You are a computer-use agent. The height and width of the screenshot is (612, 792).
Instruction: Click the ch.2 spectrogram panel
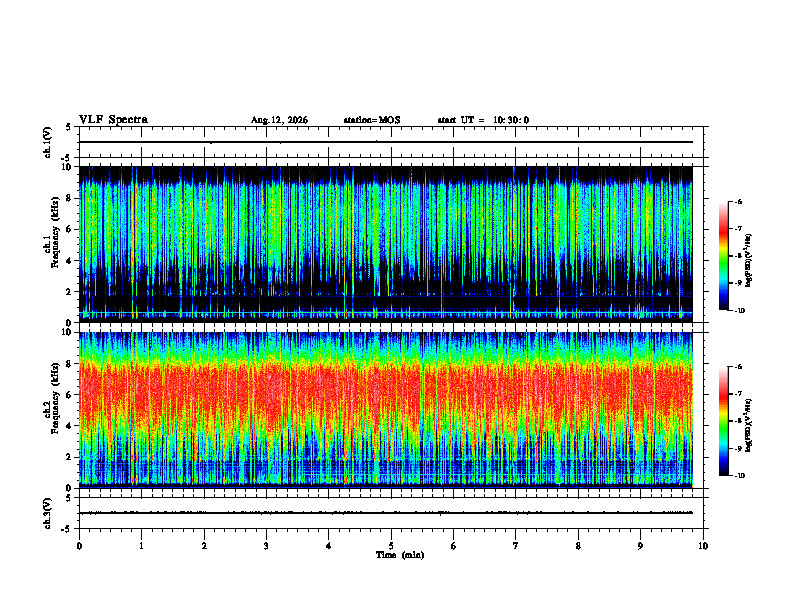386,410
